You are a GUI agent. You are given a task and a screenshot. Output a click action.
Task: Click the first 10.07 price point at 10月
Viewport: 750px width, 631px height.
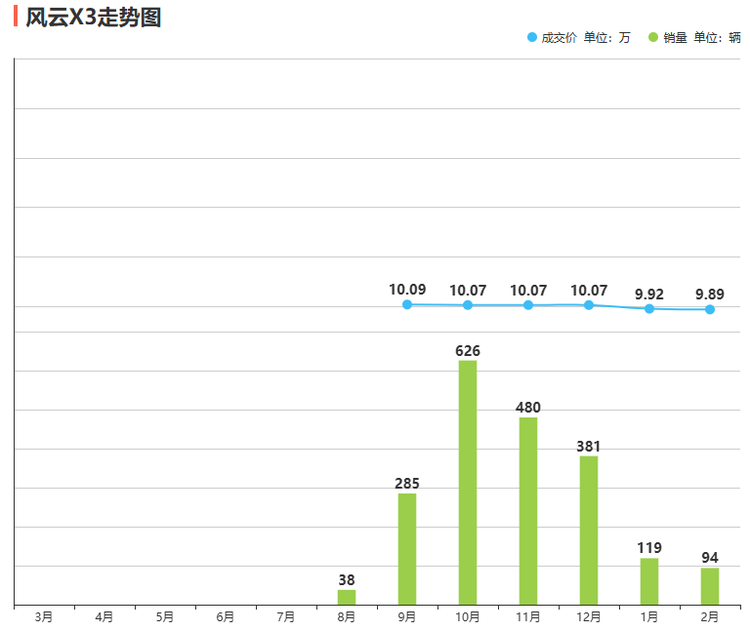tap(468, 305)
